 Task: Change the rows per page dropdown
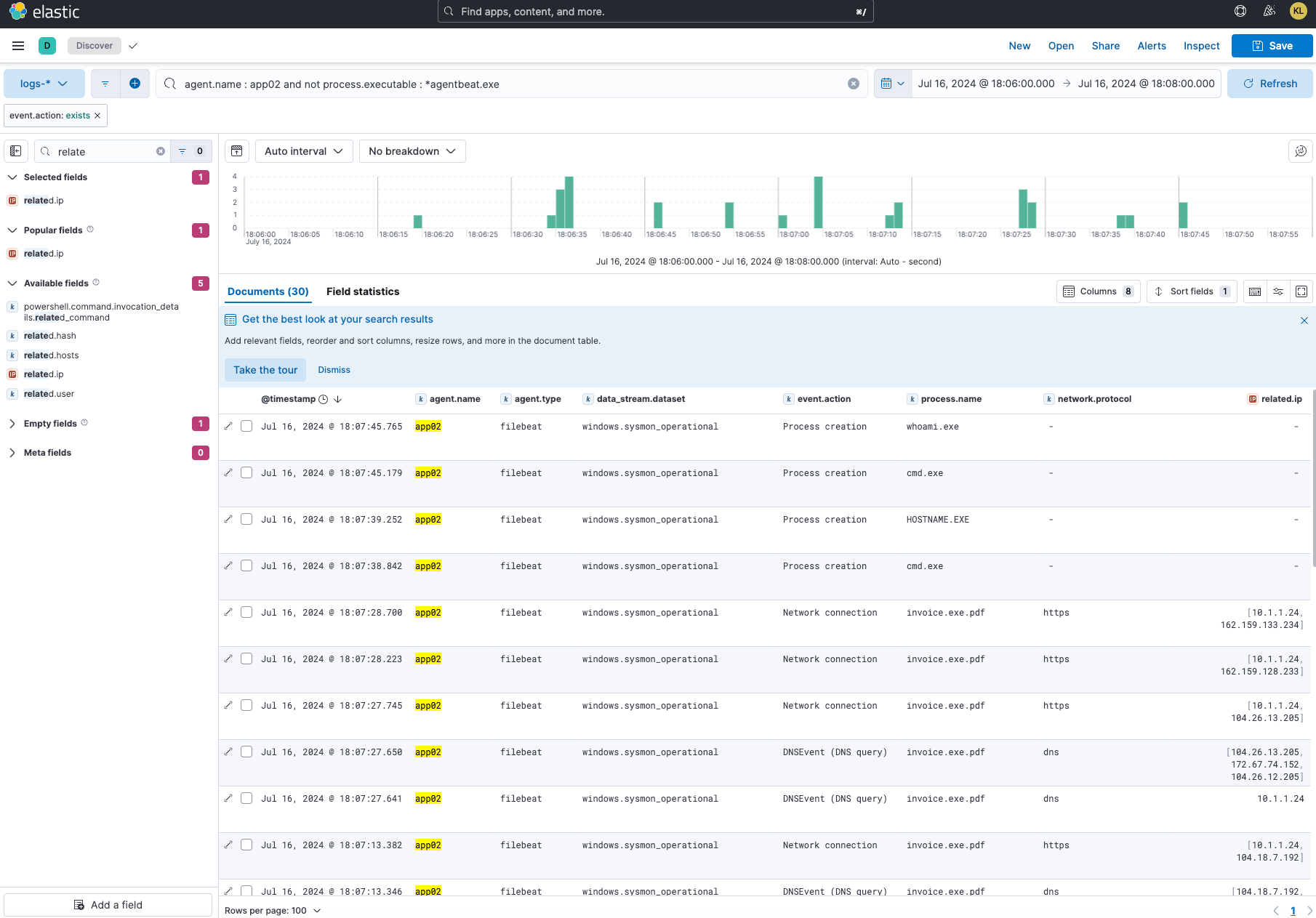pos(273,911)
